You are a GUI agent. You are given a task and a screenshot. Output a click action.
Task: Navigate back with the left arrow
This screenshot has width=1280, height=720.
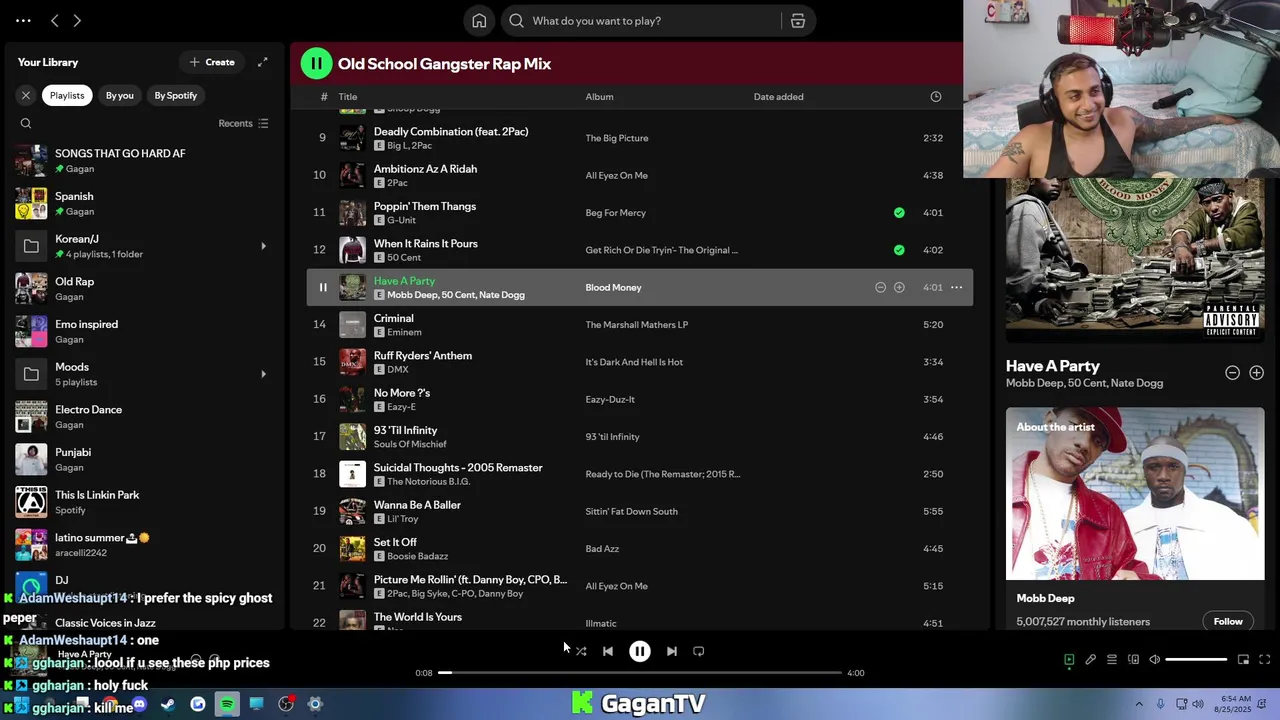55,20
